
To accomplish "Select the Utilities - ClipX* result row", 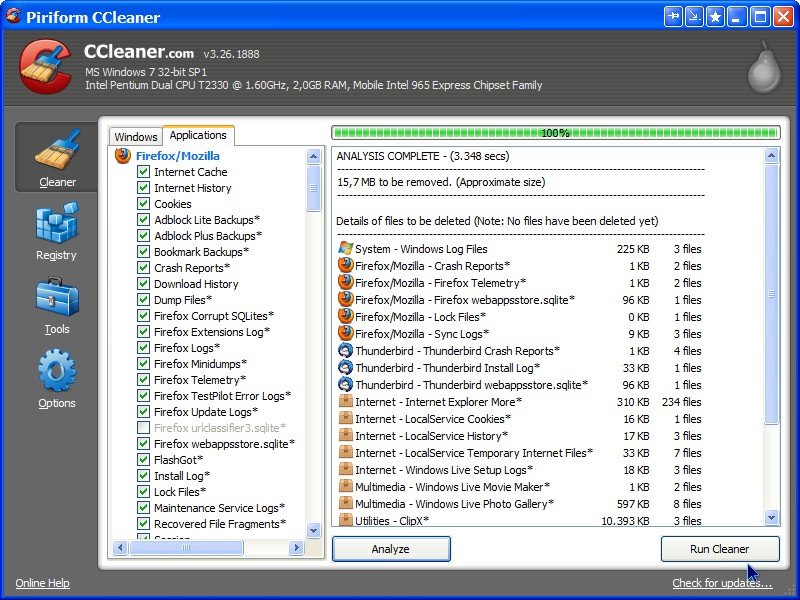I will [520, 520].
